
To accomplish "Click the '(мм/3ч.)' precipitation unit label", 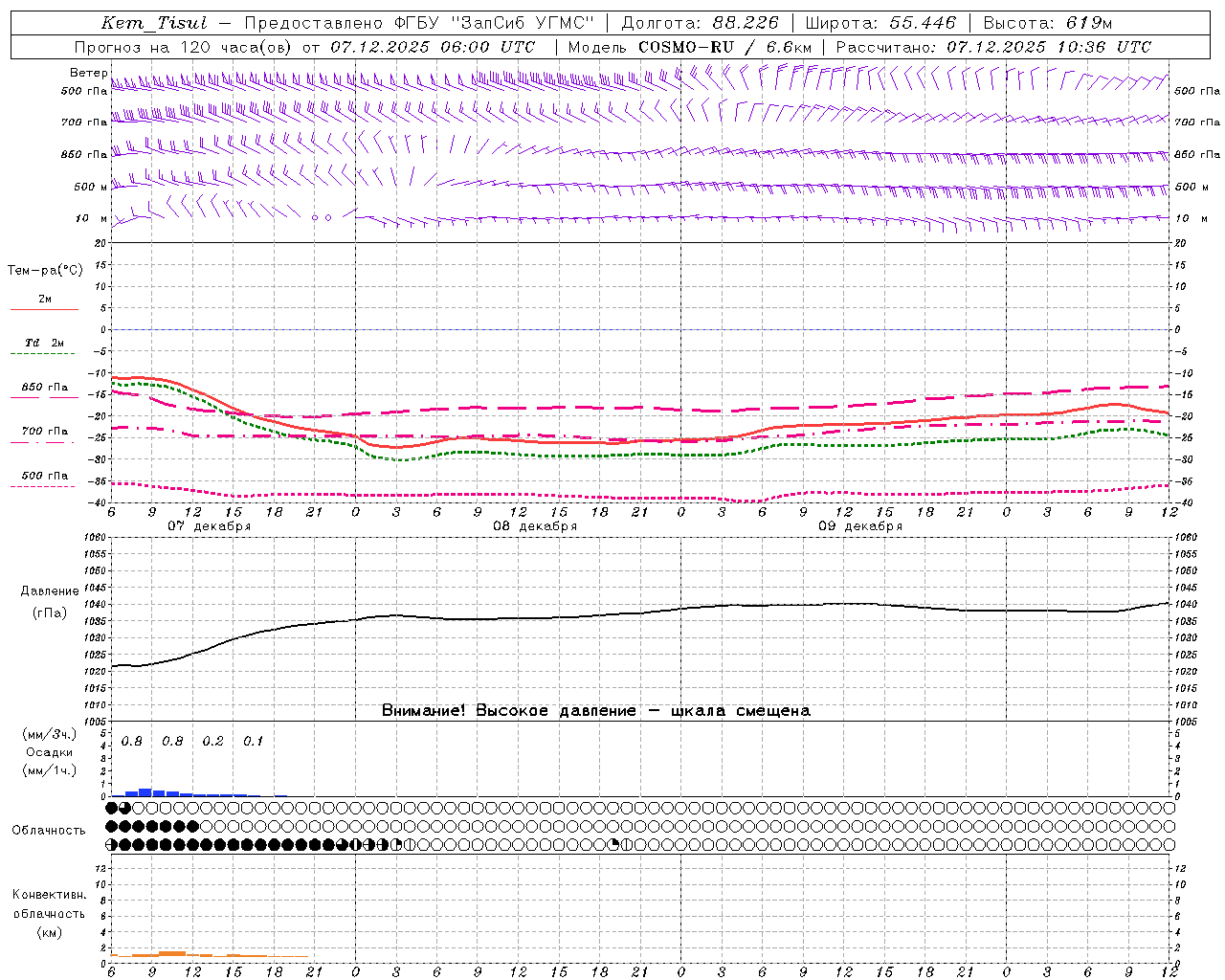I will pos(49,734).
